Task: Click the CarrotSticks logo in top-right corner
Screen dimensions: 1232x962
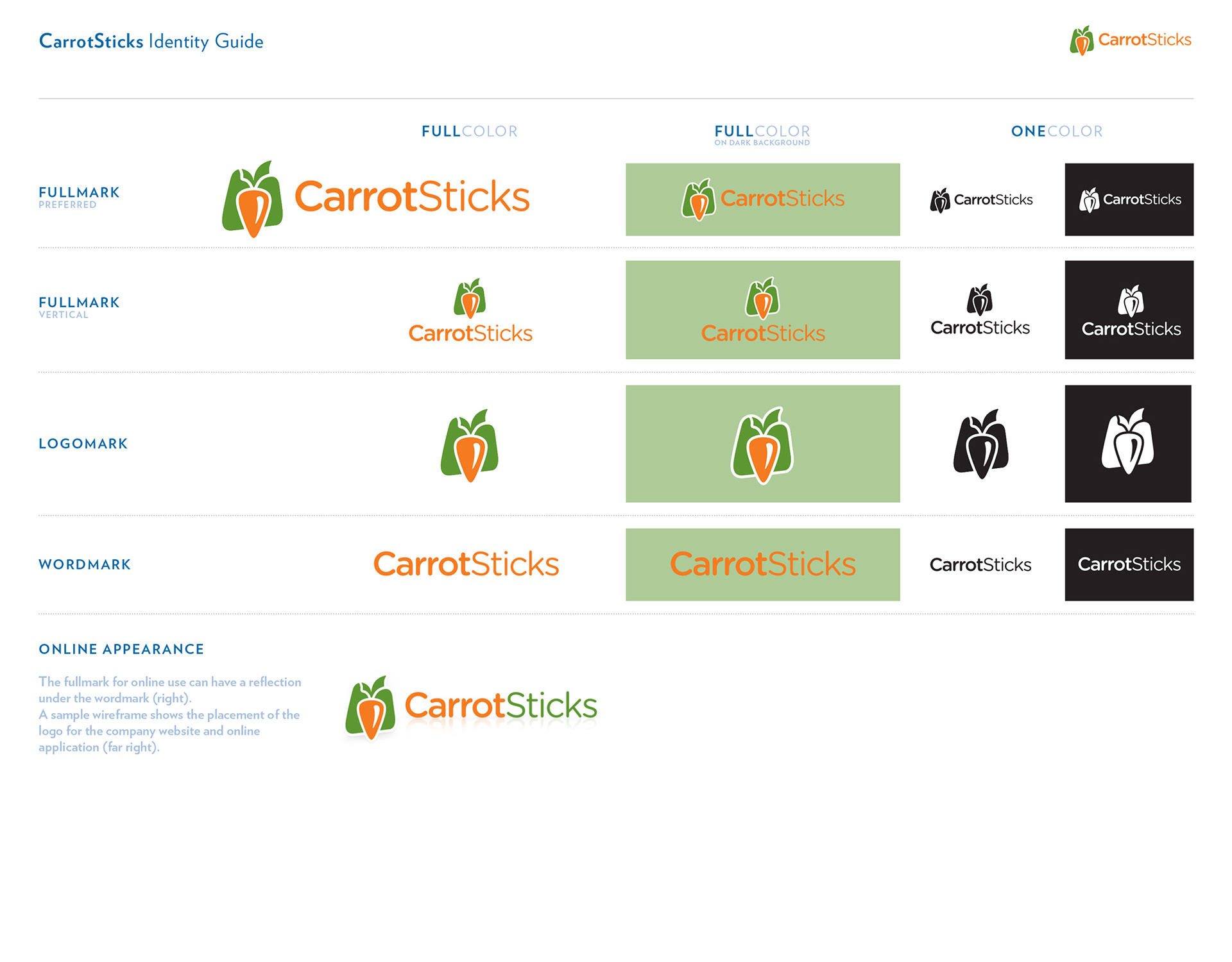Action: (1130, 40)
